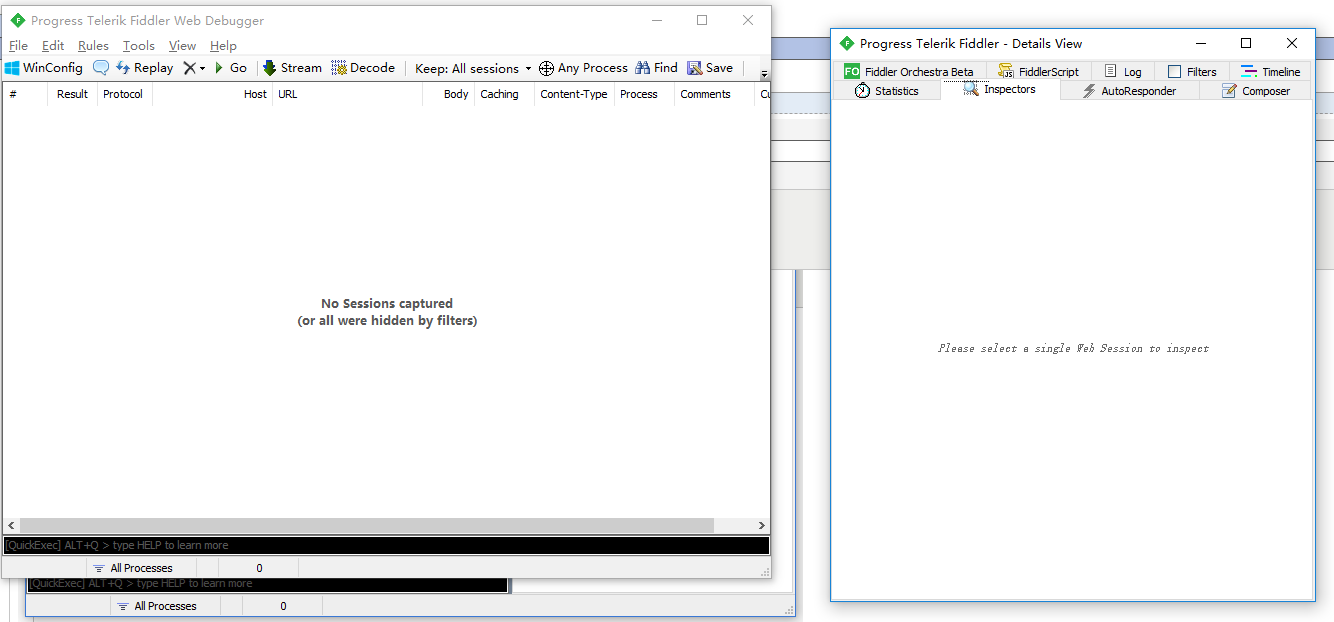Click the comment speech bubble icon
1334x622 pixels.
tap(101, 68)
